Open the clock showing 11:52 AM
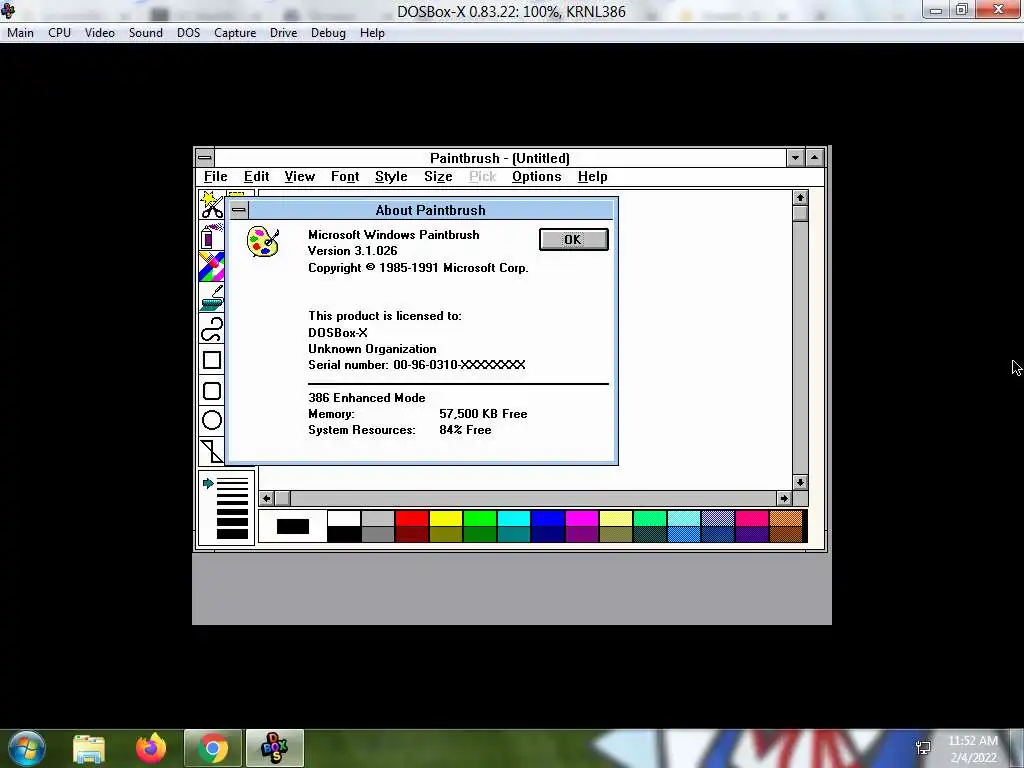Image resolution: width=1024 pixels, height=768 pixels. [973, 748]
